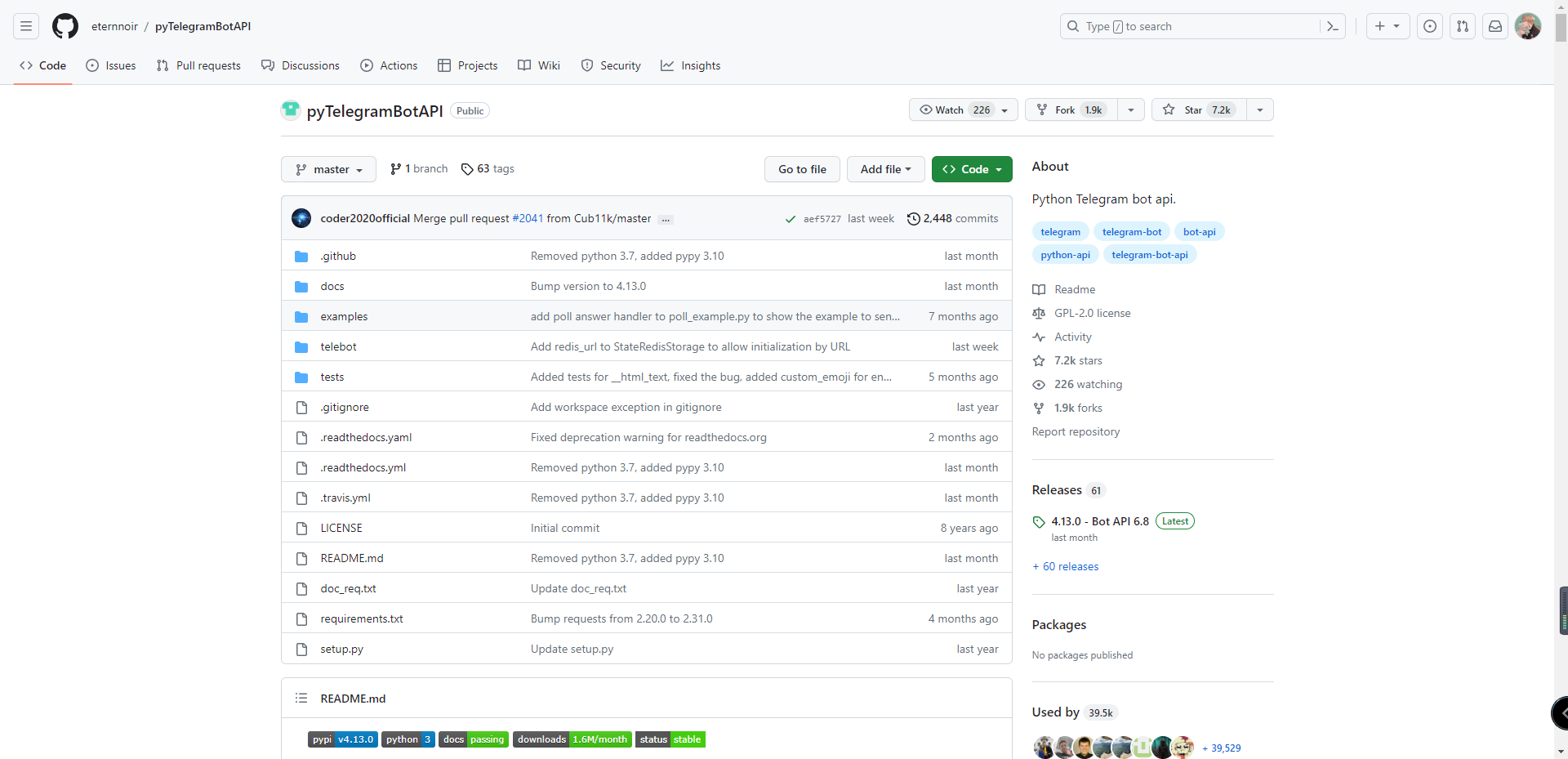
Task: Switch to the Actions tab
Action: (x=389, y=65)
